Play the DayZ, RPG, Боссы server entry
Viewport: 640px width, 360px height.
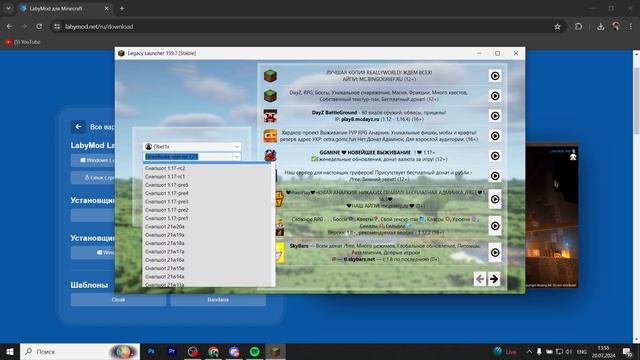tap(495, 96)
